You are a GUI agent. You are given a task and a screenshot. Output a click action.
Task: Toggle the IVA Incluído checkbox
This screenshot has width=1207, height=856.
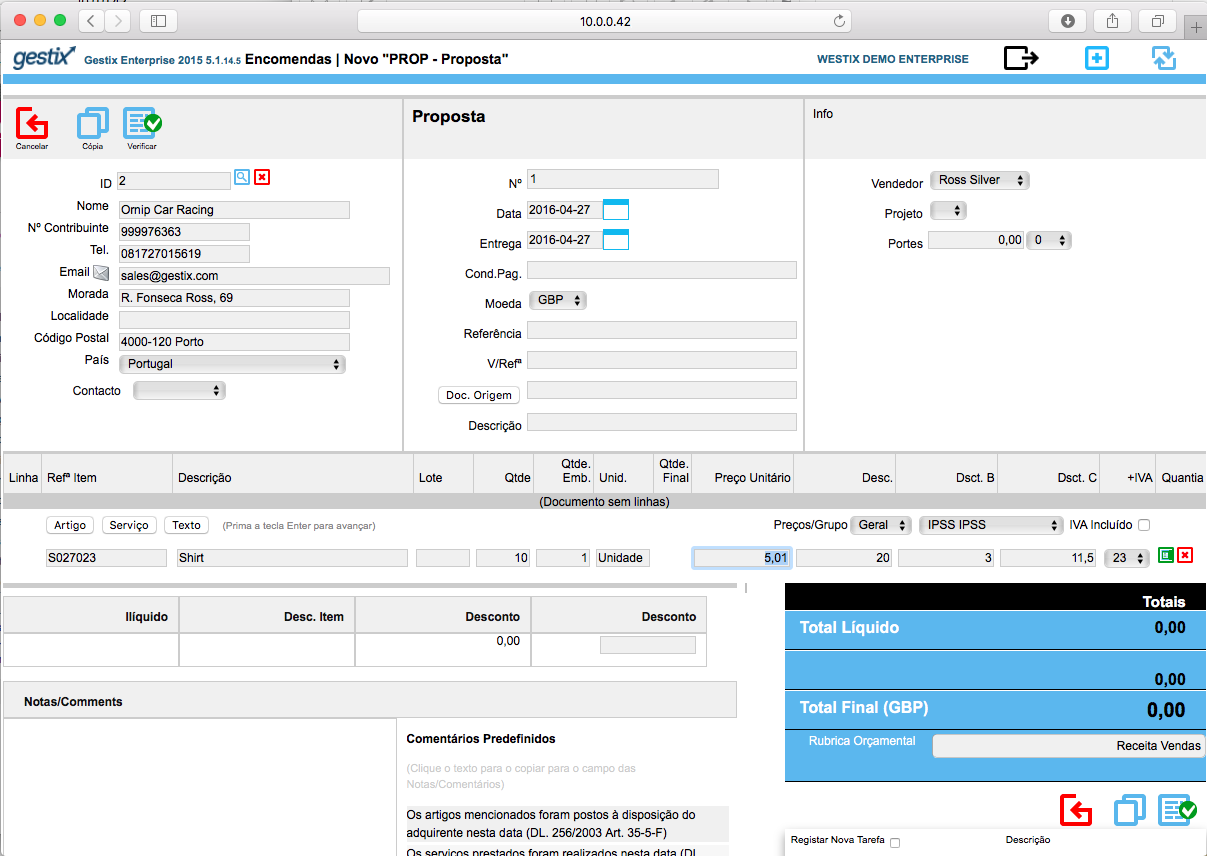pyautogui.click(x=1144, y=525)
